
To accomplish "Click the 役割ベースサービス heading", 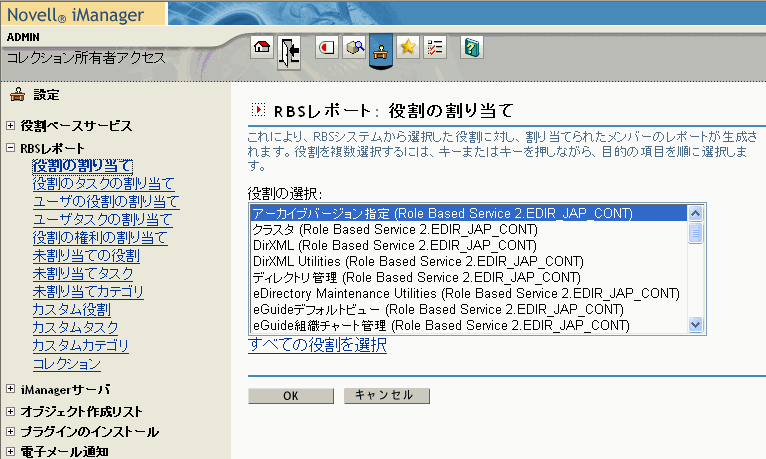I will click(76, 126).
